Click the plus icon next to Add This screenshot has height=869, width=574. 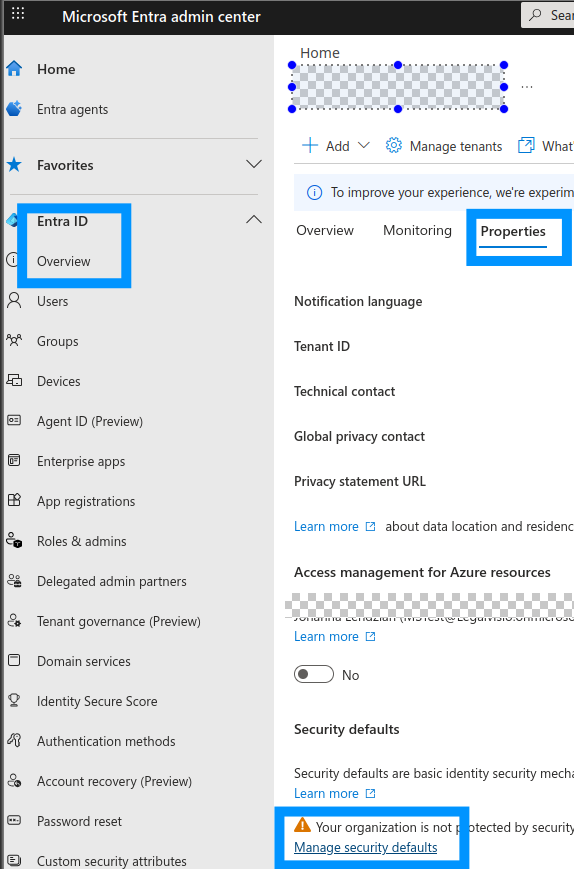click(x=310, y=145)
